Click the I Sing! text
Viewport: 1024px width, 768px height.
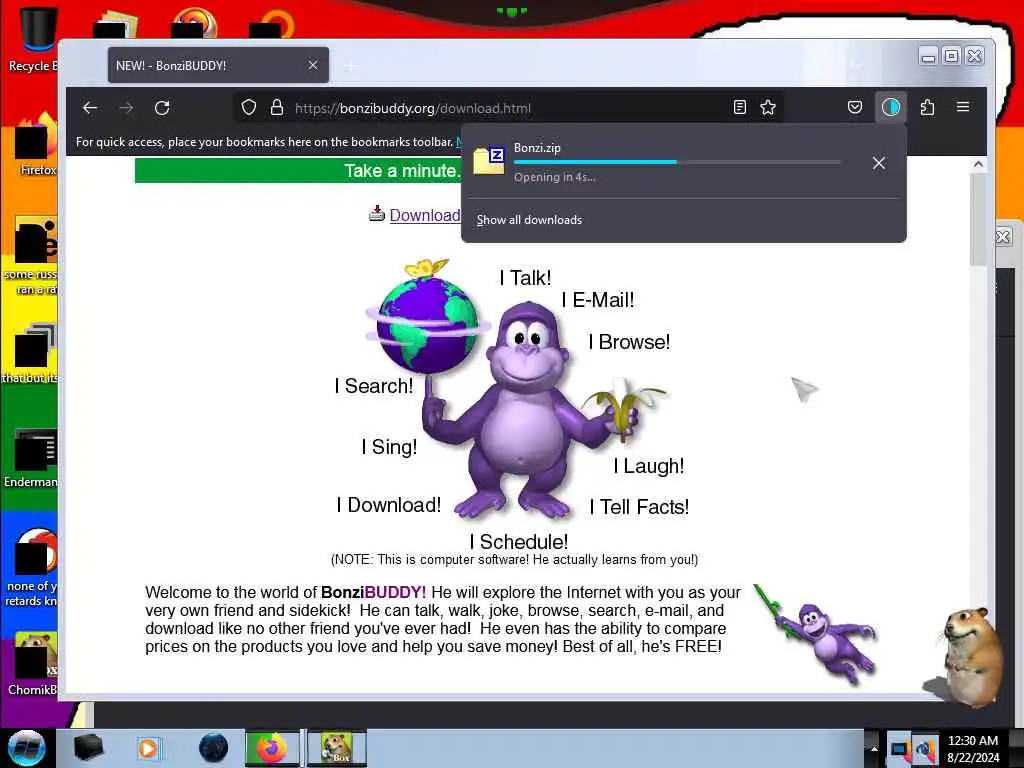[389, 447]
